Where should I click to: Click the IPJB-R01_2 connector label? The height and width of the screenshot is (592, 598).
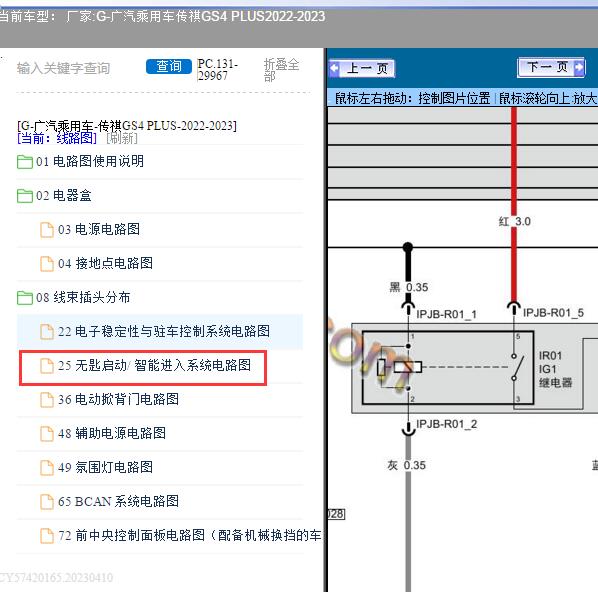[446, 424]
